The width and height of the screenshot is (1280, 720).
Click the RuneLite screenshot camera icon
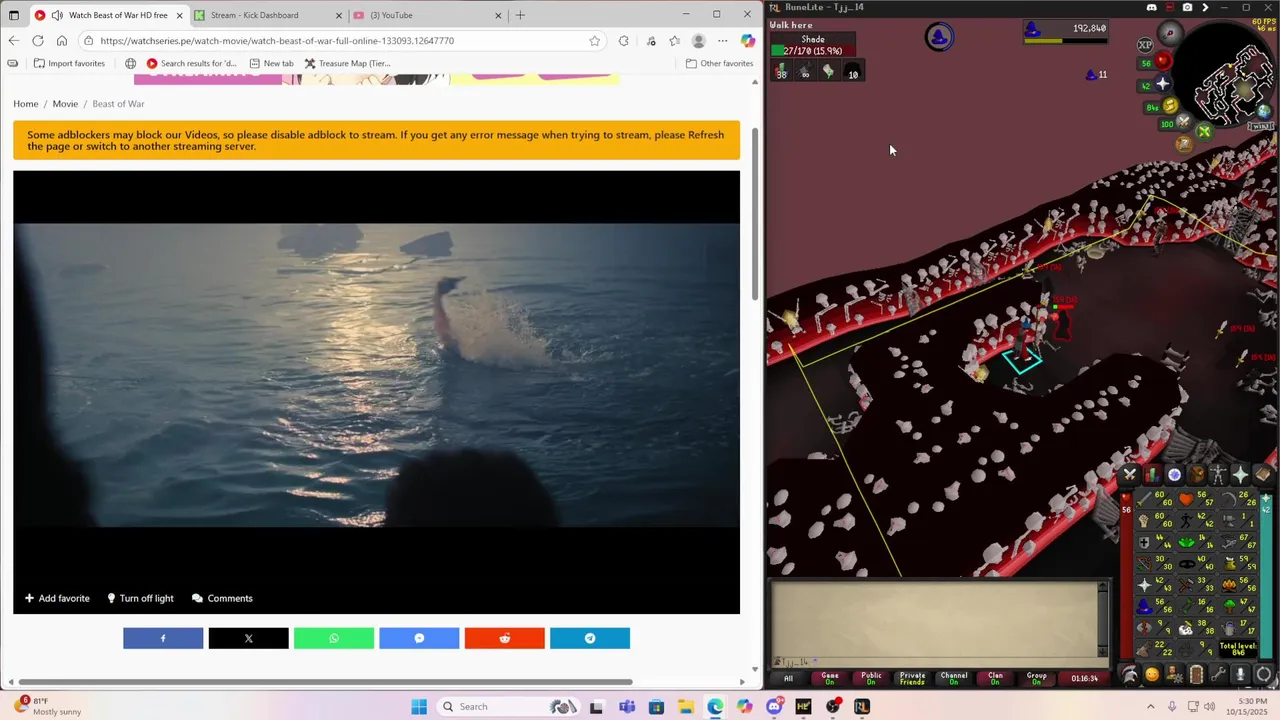[1187, 7]
